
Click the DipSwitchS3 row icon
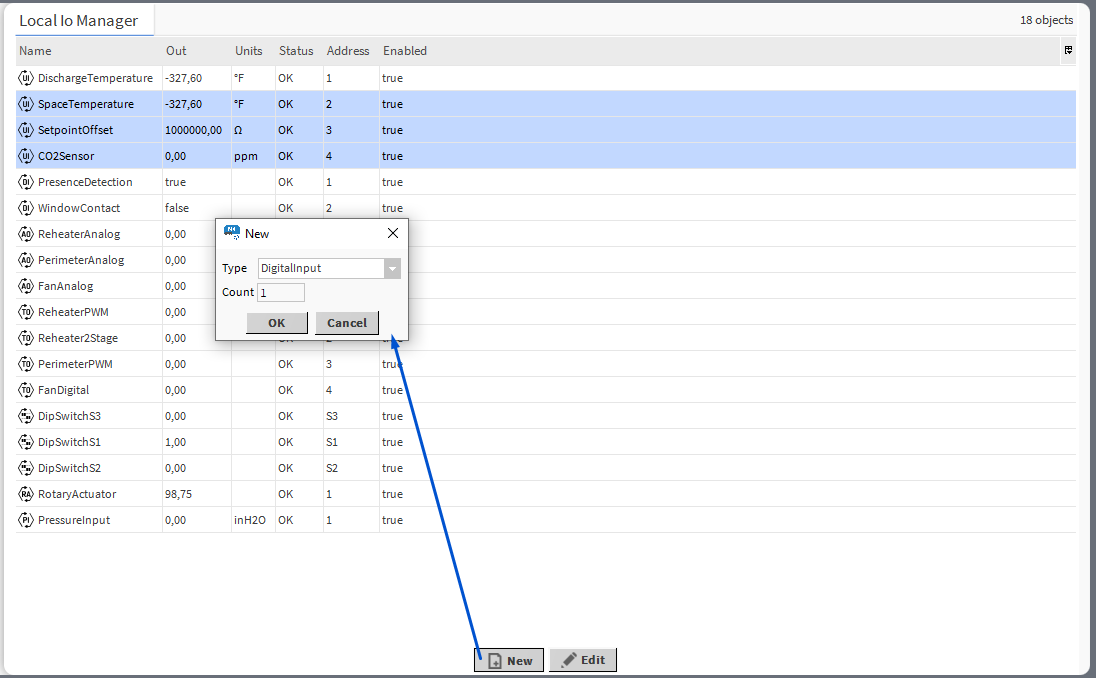[26, 416]
